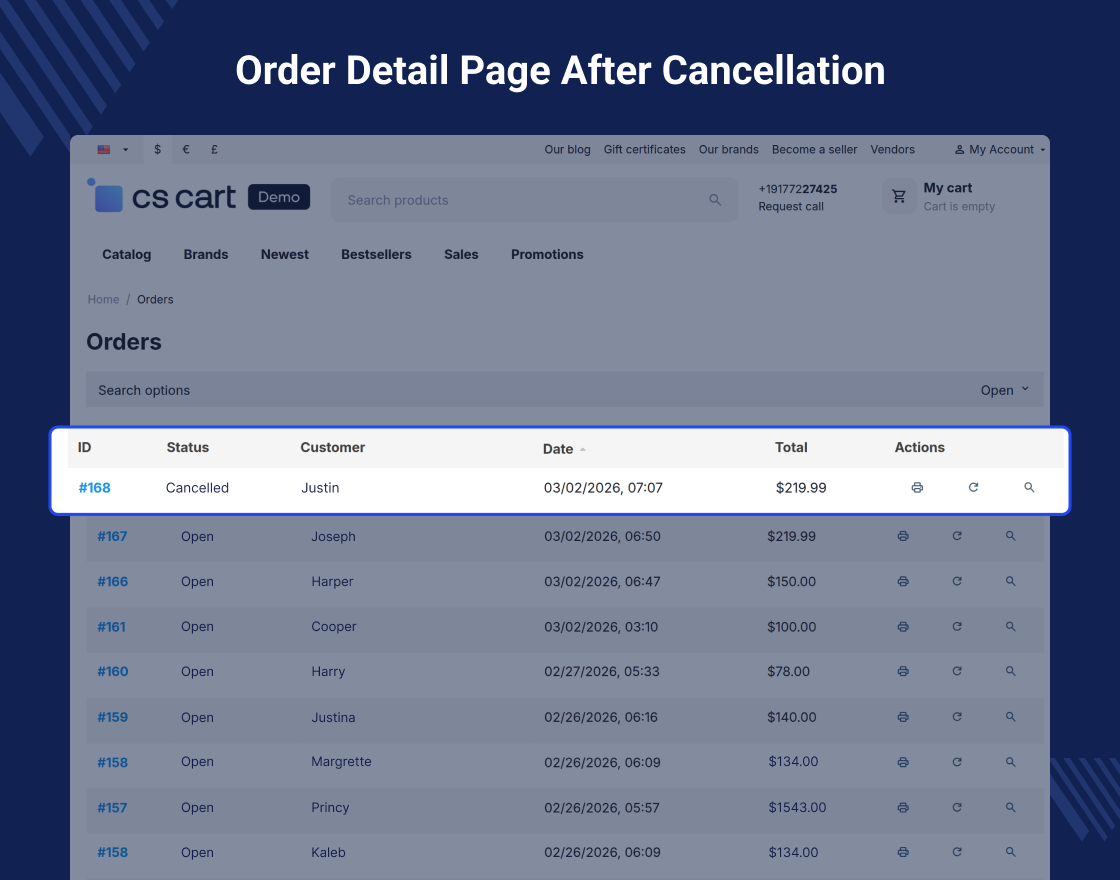Open order #167 link

112,536
